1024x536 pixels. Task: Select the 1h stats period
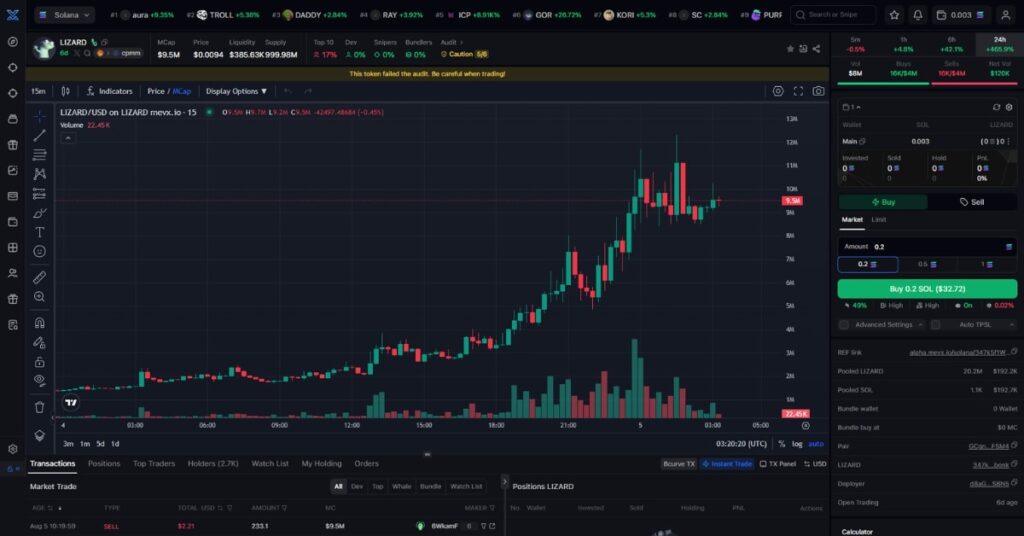click(903, 44)
